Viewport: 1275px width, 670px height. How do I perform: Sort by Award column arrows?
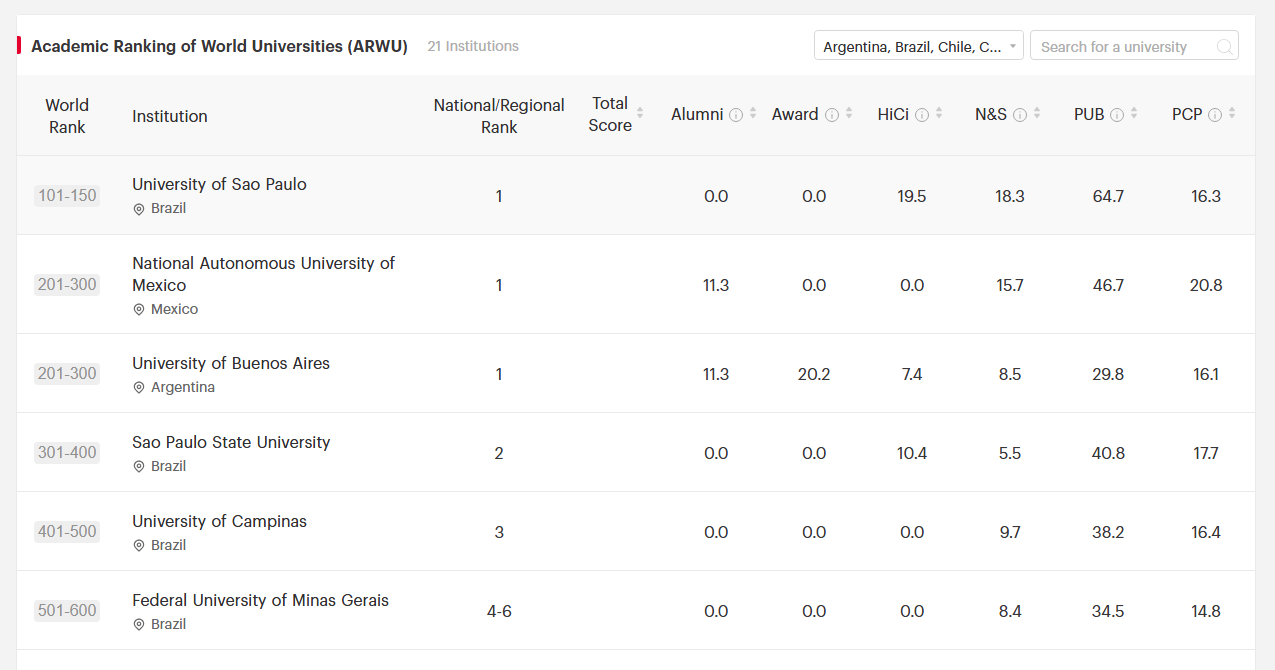pyautogui.click(x=849, y=114)
